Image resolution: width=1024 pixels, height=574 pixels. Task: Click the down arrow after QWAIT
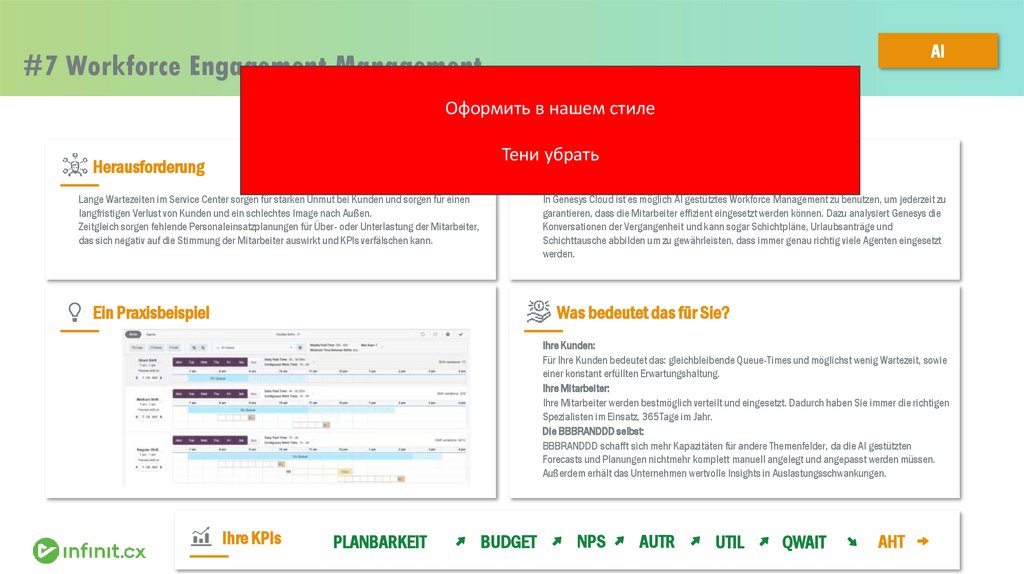(852, 541)
